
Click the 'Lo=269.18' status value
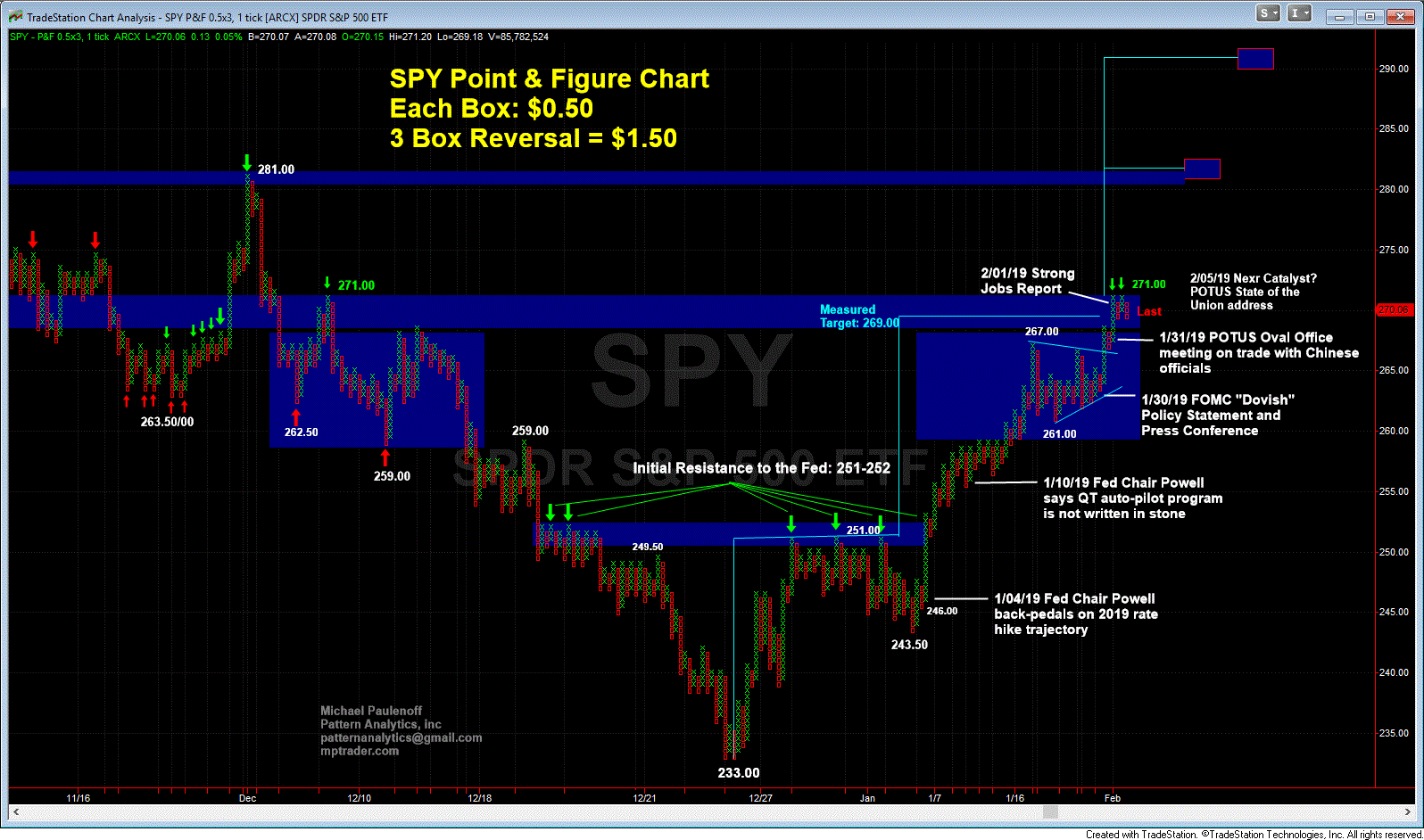[459, 37]
